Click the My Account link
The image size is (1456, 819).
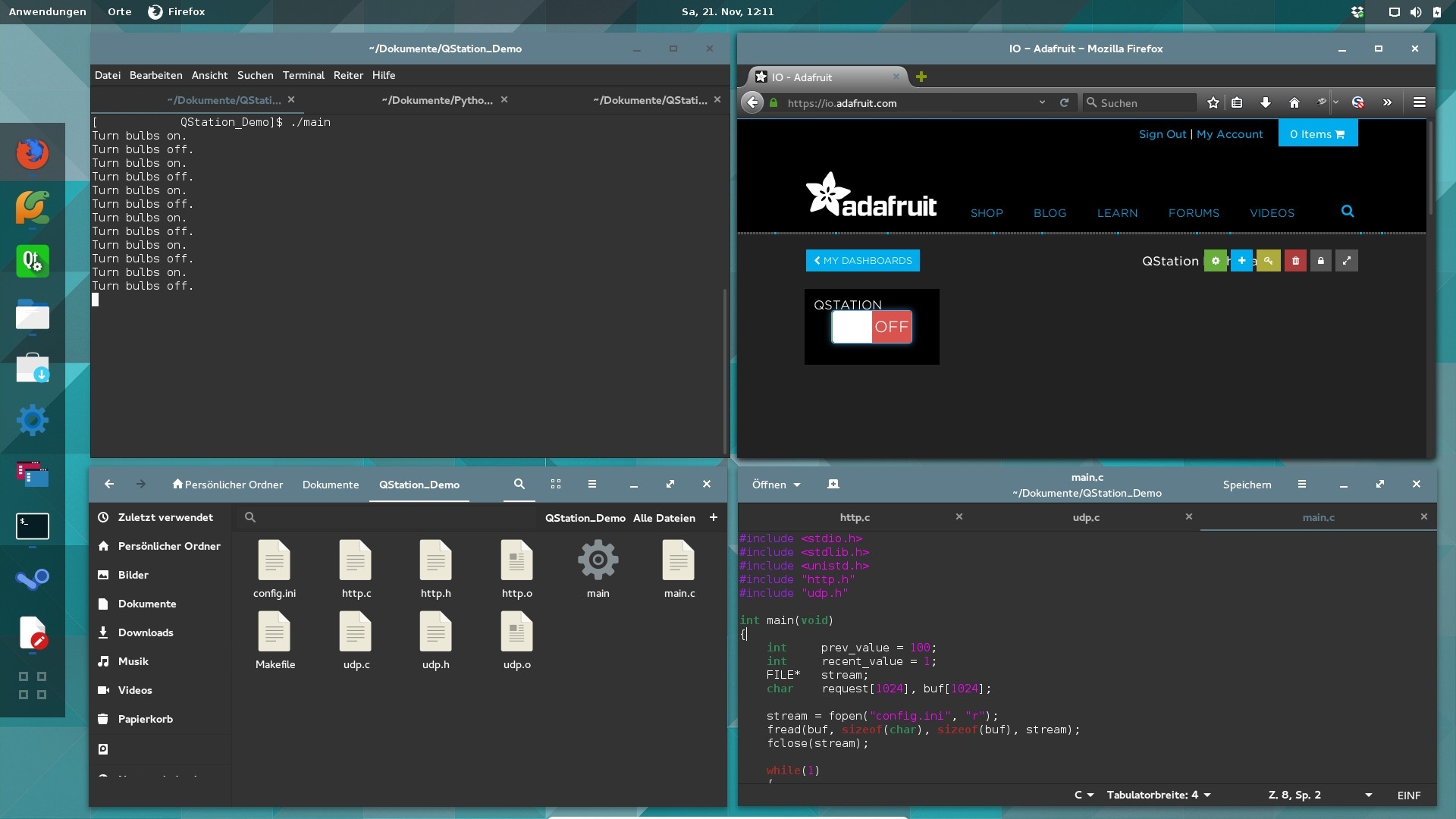tap(1229, 134)
